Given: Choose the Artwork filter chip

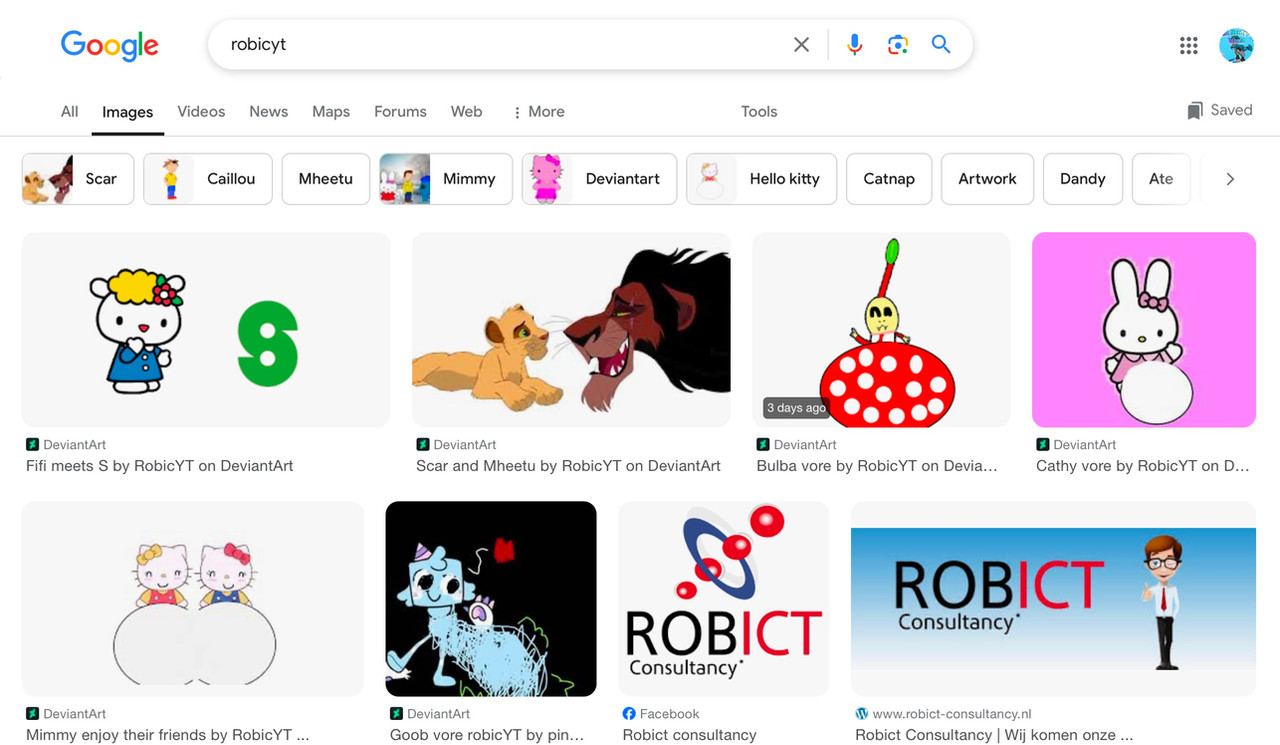Looking at the screenshot, I should click(987, 179).
